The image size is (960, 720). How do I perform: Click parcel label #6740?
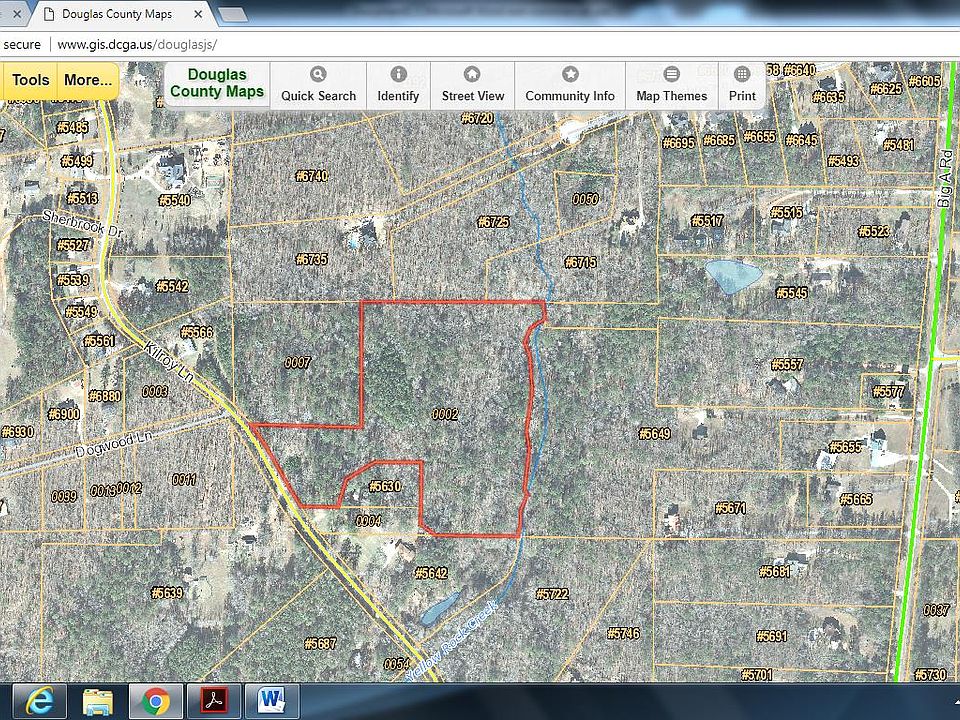click(312, 176)
